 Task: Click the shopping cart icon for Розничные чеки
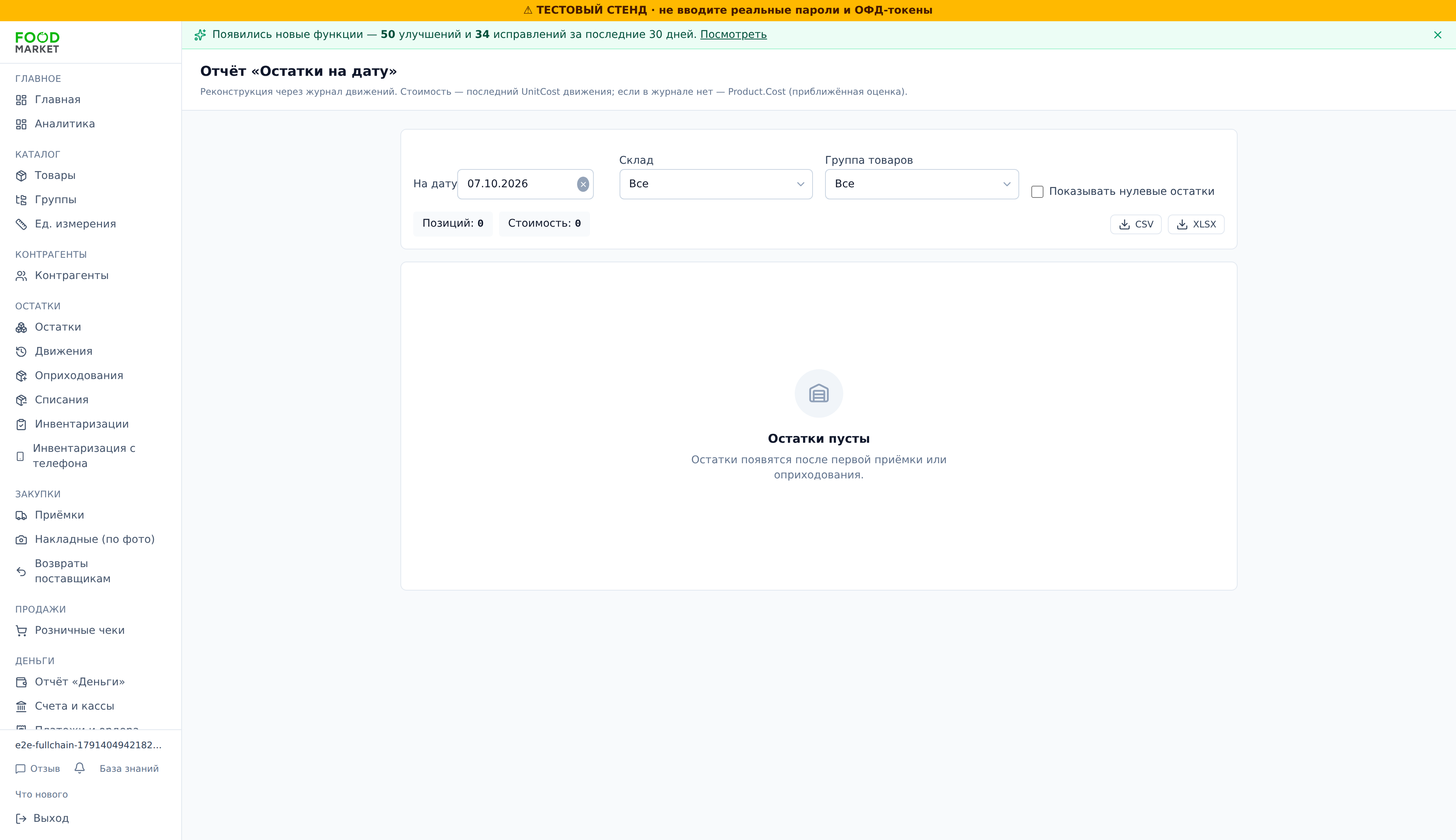click(x=21, y=631)
